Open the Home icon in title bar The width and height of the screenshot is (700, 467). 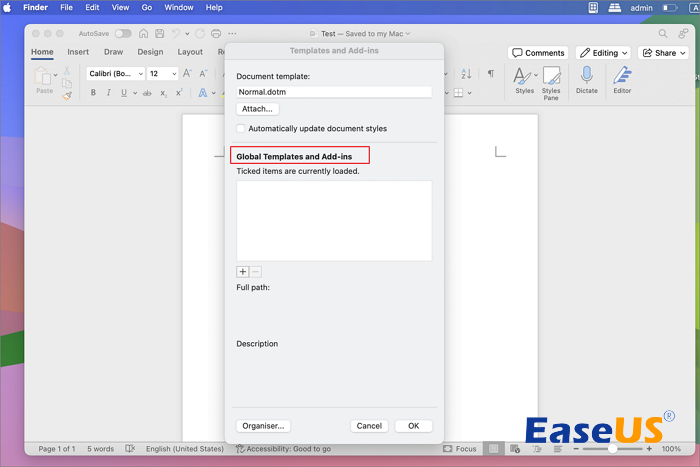tap(143, 33)
